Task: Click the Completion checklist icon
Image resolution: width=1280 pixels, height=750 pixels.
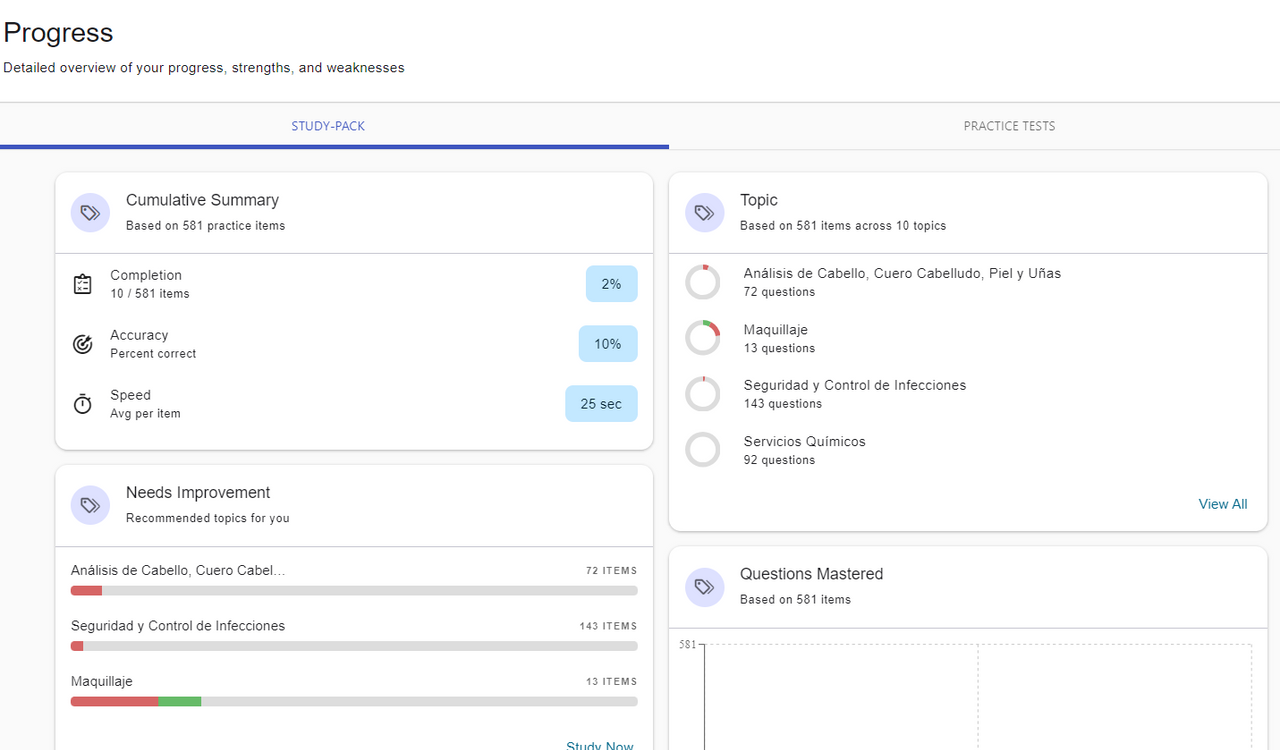Action: pyautogui.click(x=83, y=284)
